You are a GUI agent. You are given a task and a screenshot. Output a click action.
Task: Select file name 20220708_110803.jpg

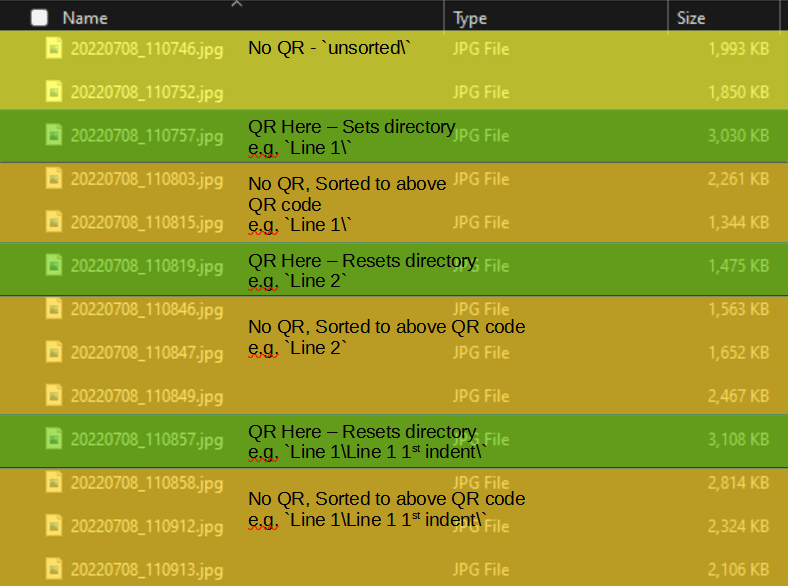[x=147, y=179]
